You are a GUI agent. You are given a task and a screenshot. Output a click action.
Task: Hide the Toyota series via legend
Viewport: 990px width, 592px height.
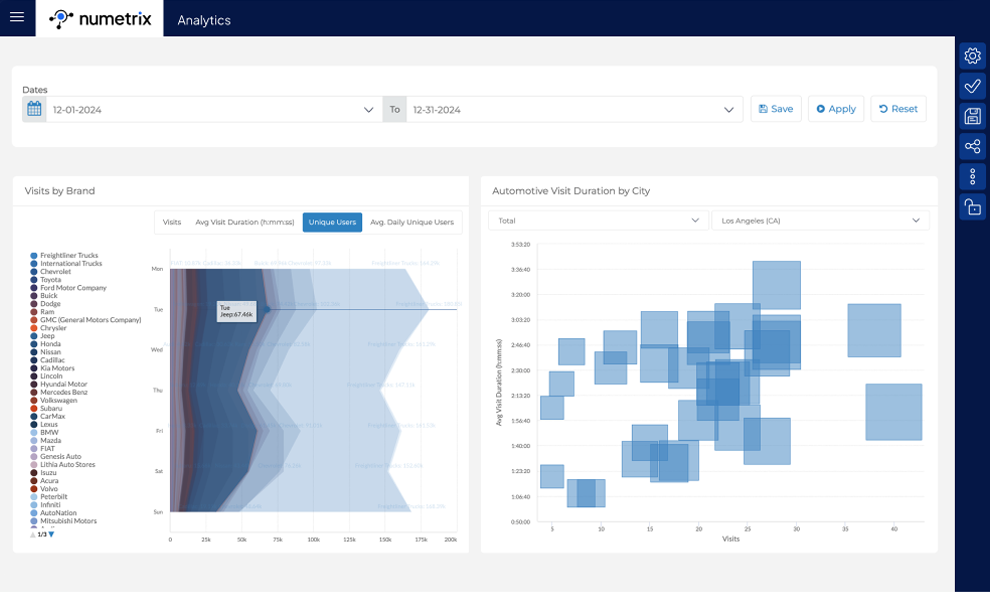pos(45,280)
